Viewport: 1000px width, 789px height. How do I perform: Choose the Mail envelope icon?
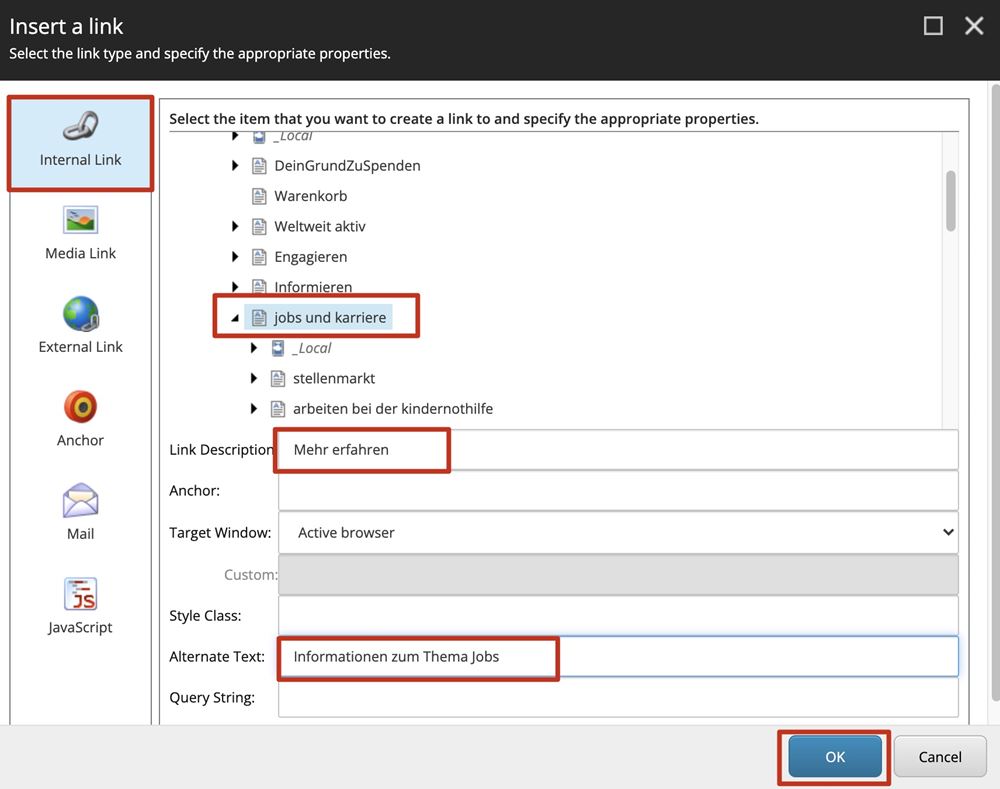[x=80, y=500]
